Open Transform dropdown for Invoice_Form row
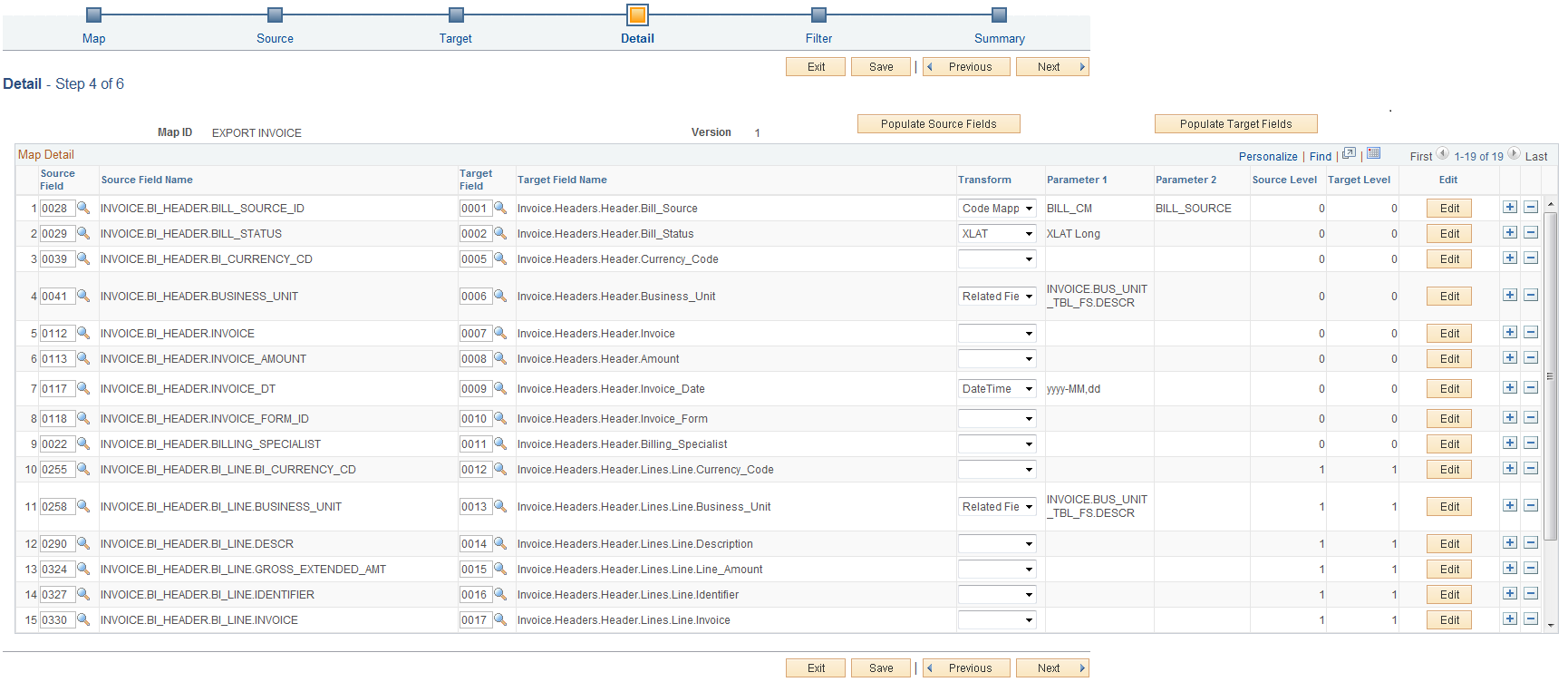Image resolution: width=1568 pixels, height=682 pixels. point(997,419)
